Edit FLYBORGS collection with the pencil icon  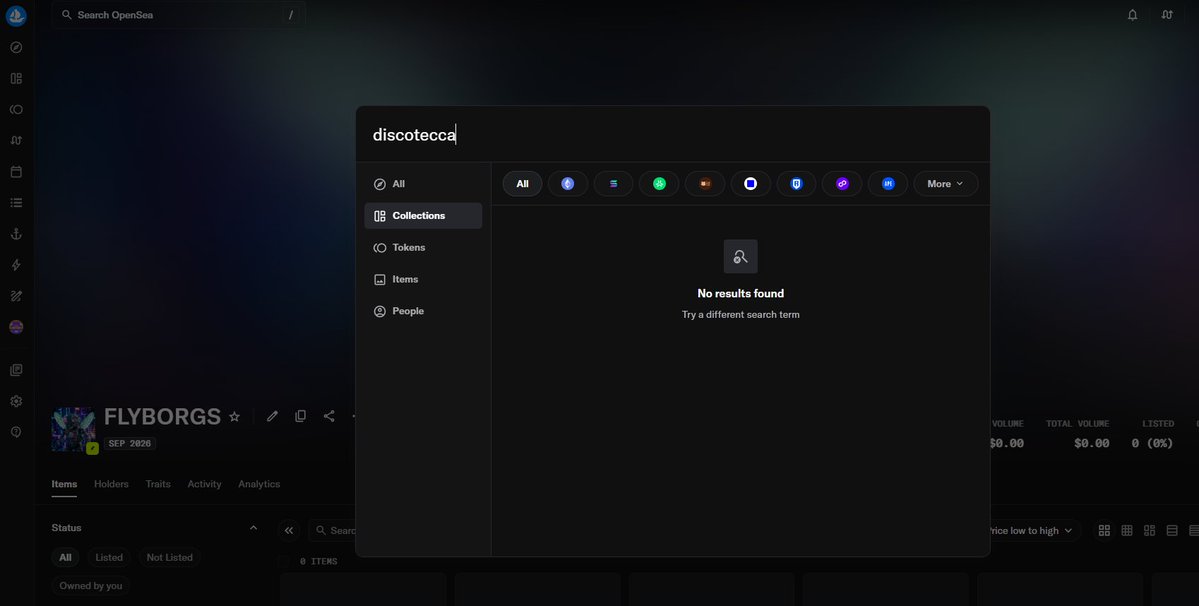(272, 416)
